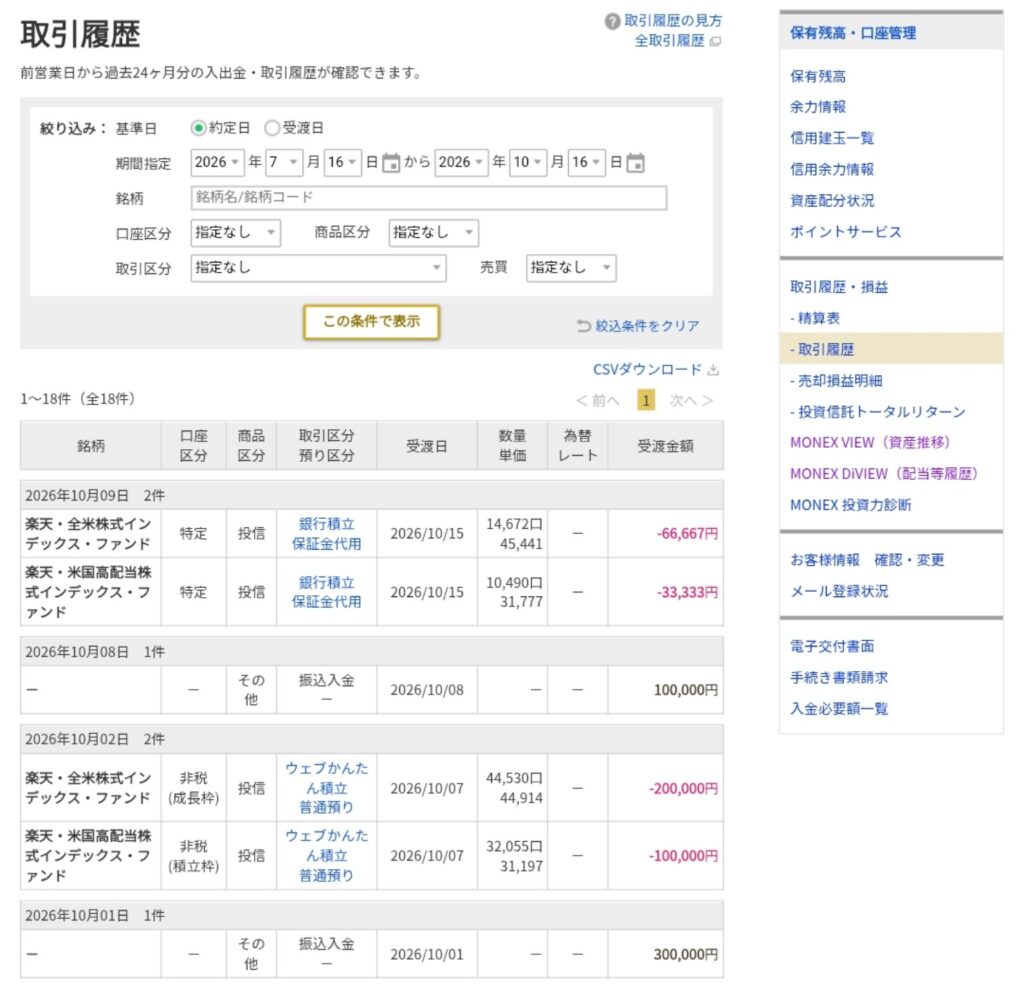Open メール登録状況 link
The image size is (1024, 985).
pyautogui.click(x=839, y=592)
